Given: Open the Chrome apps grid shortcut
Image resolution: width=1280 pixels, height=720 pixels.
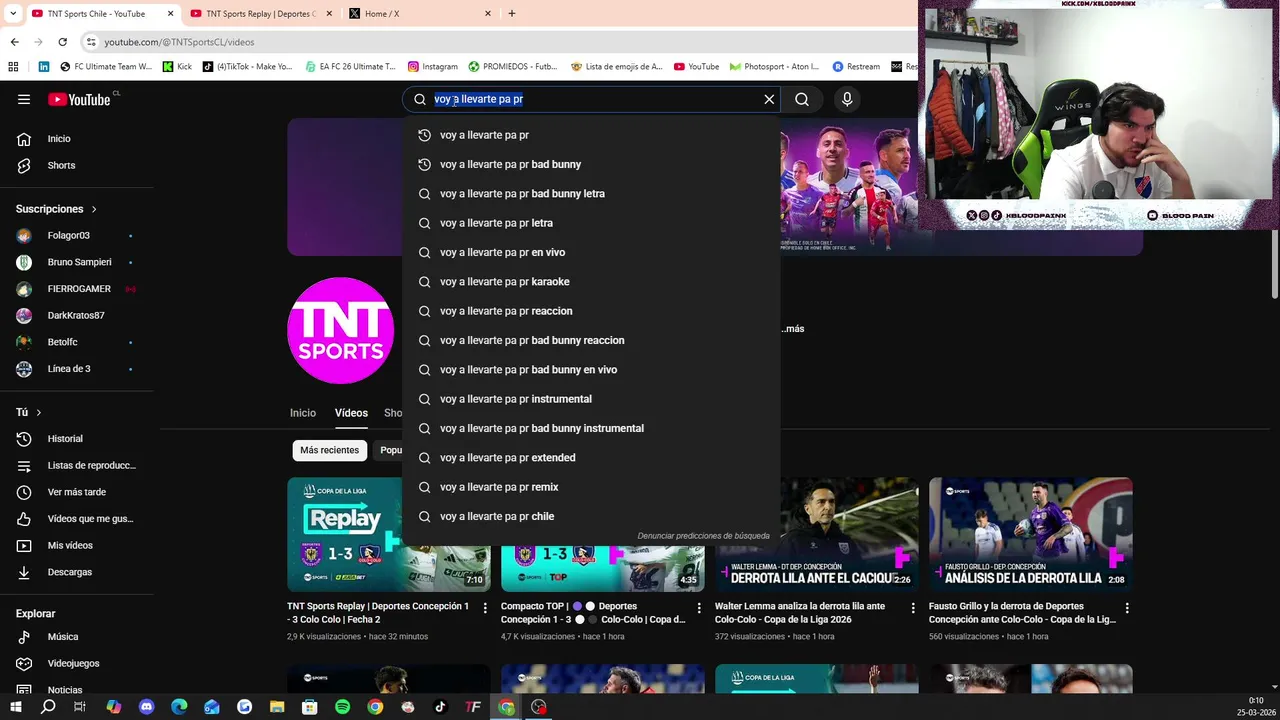Looking at the screenshot, I should tap(13, 67).
